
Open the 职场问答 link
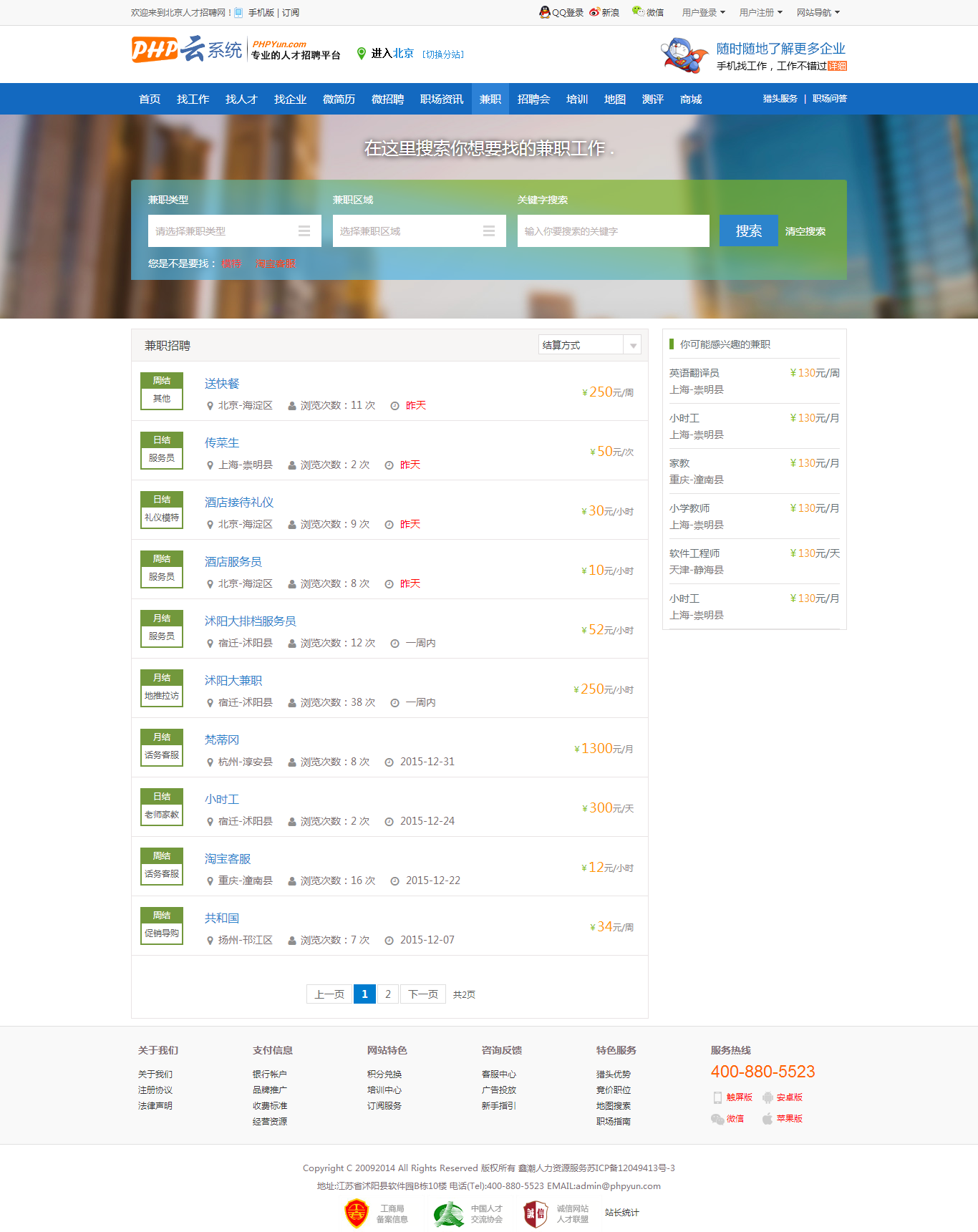[830, 99]
